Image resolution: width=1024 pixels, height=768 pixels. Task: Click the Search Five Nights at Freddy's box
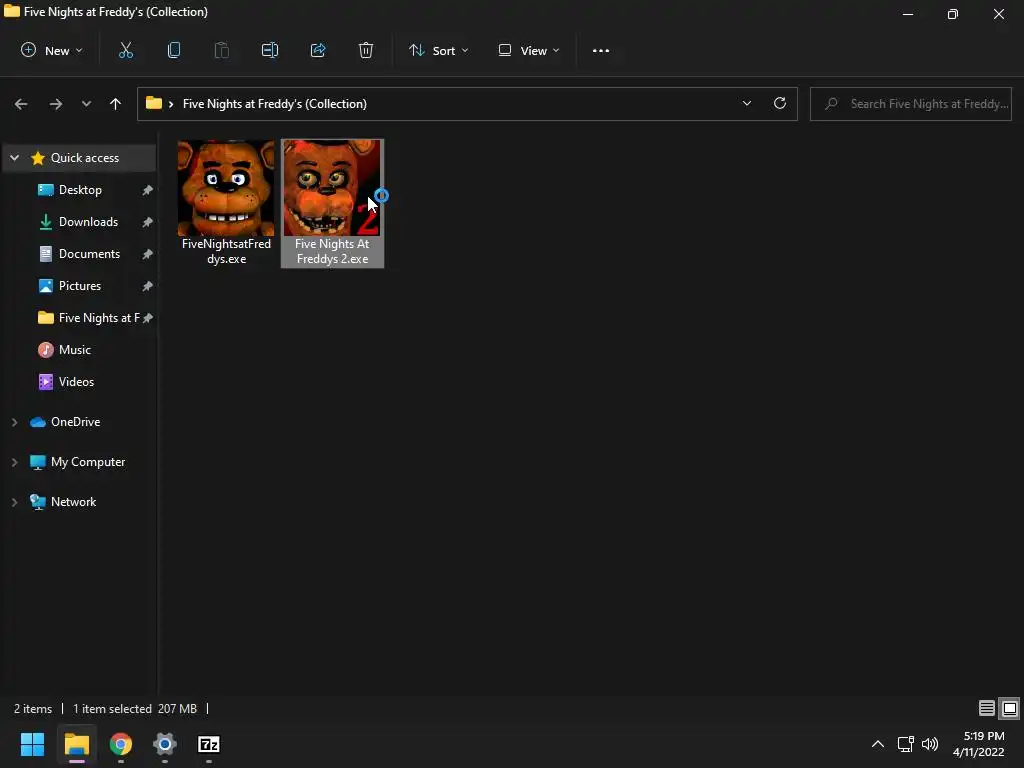pos(910,104)
